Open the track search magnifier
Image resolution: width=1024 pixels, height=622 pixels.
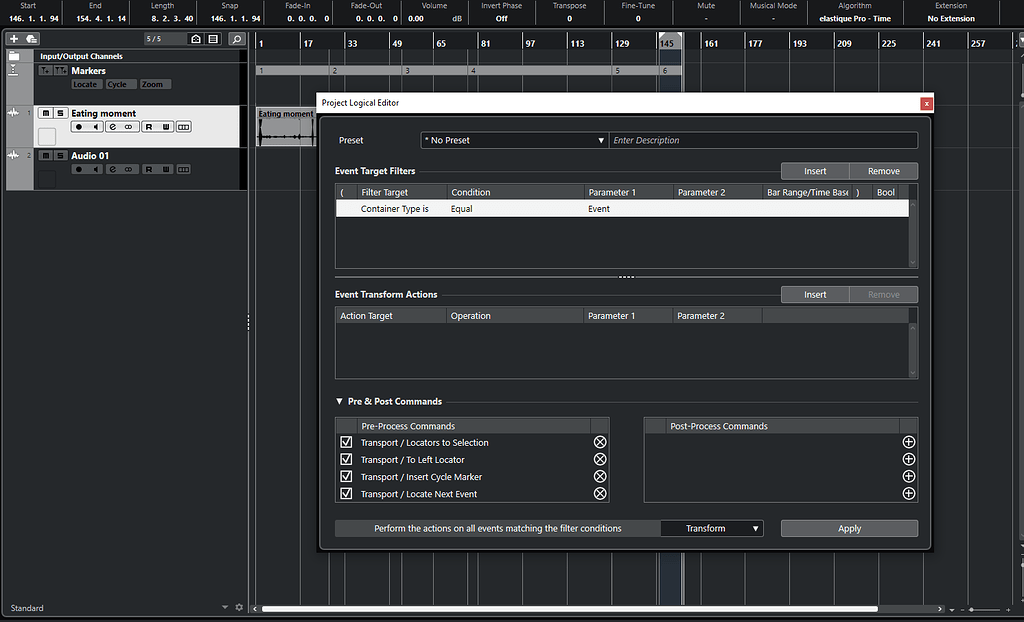(236, 39)
